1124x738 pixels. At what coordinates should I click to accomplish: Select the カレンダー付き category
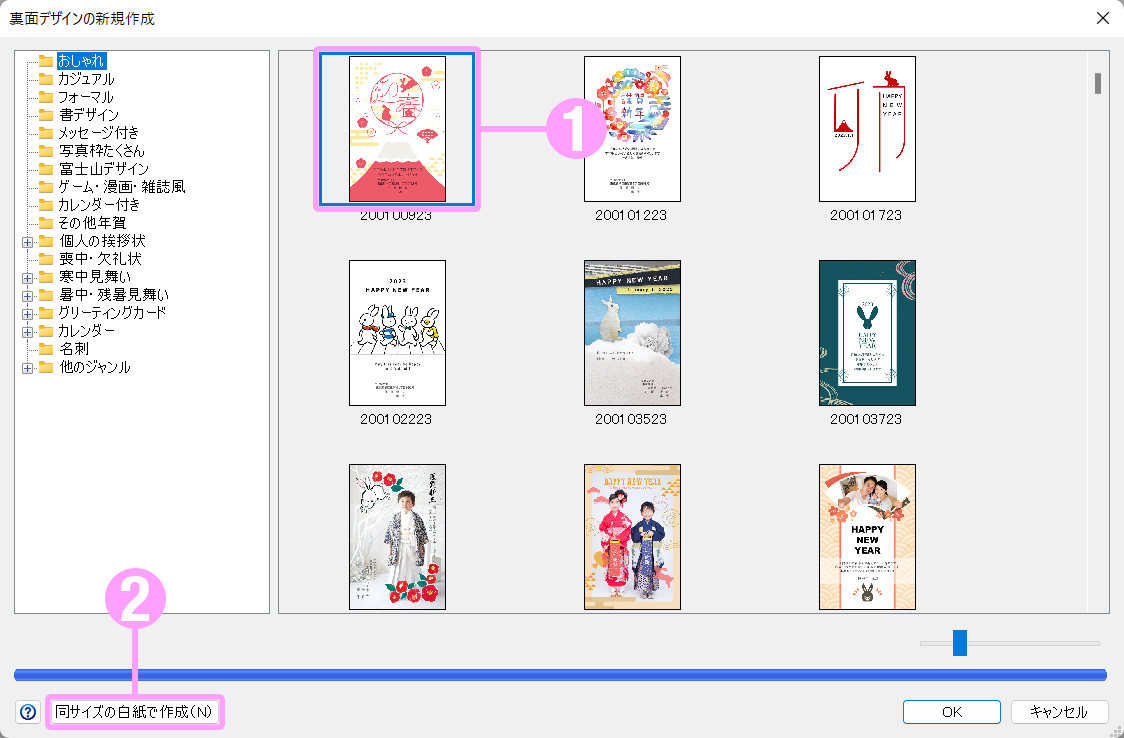pos(98,205)
